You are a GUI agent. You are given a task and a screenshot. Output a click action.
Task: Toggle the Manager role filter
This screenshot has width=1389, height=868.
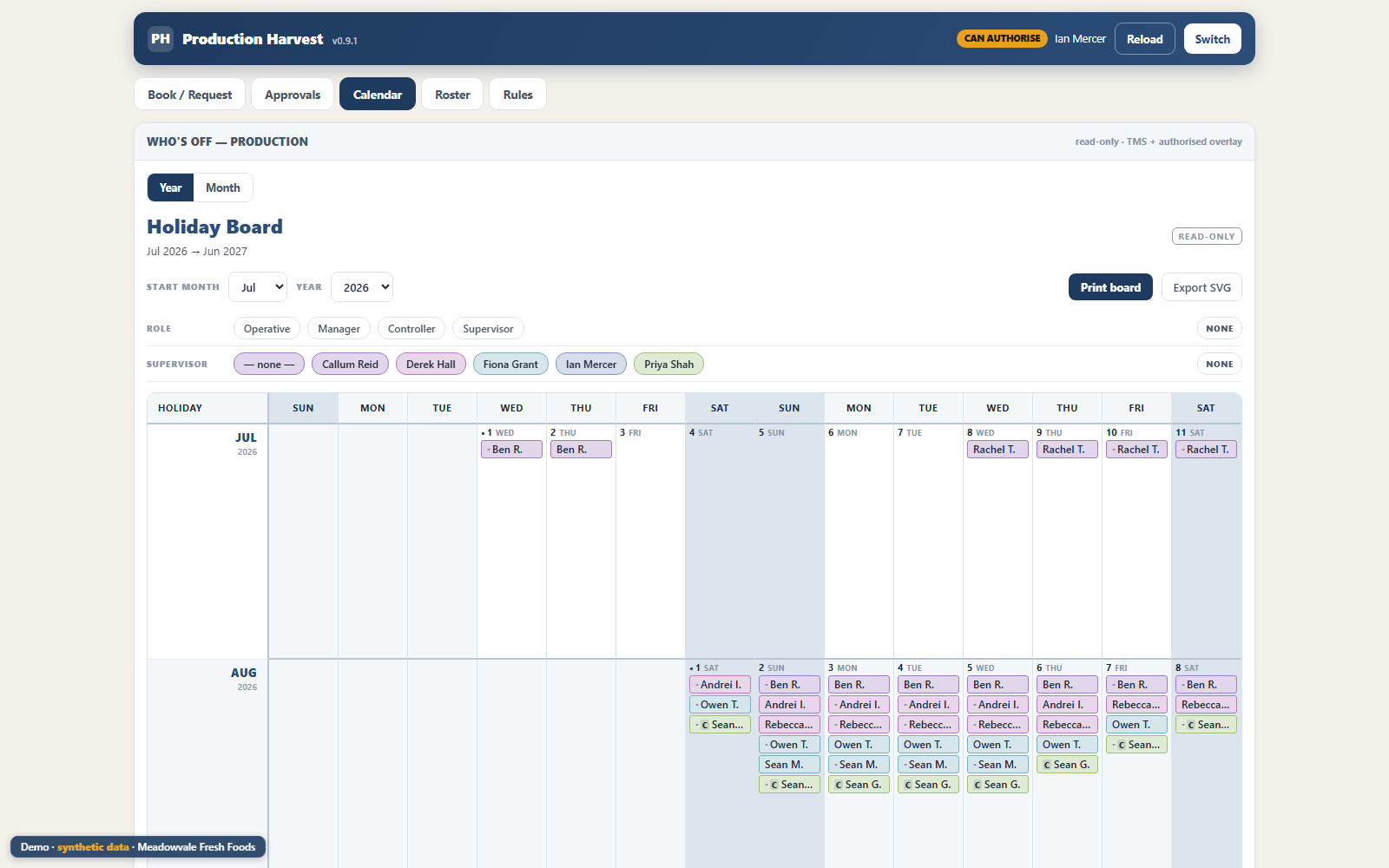tap(339, 329)
